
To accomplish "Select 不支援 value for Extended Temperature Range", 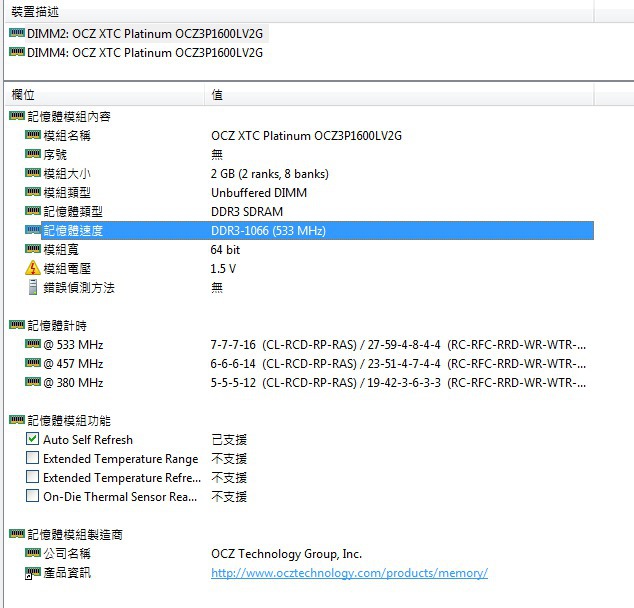I will [x=229, y=459].
